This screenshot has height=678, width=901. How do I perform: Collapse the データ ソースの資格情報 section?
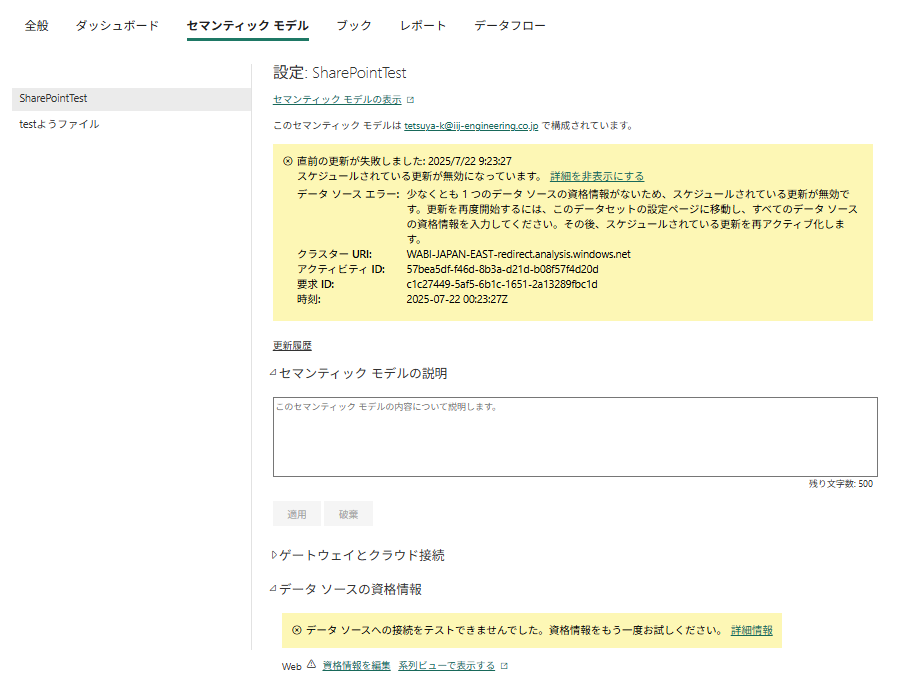tap(273, 589)
